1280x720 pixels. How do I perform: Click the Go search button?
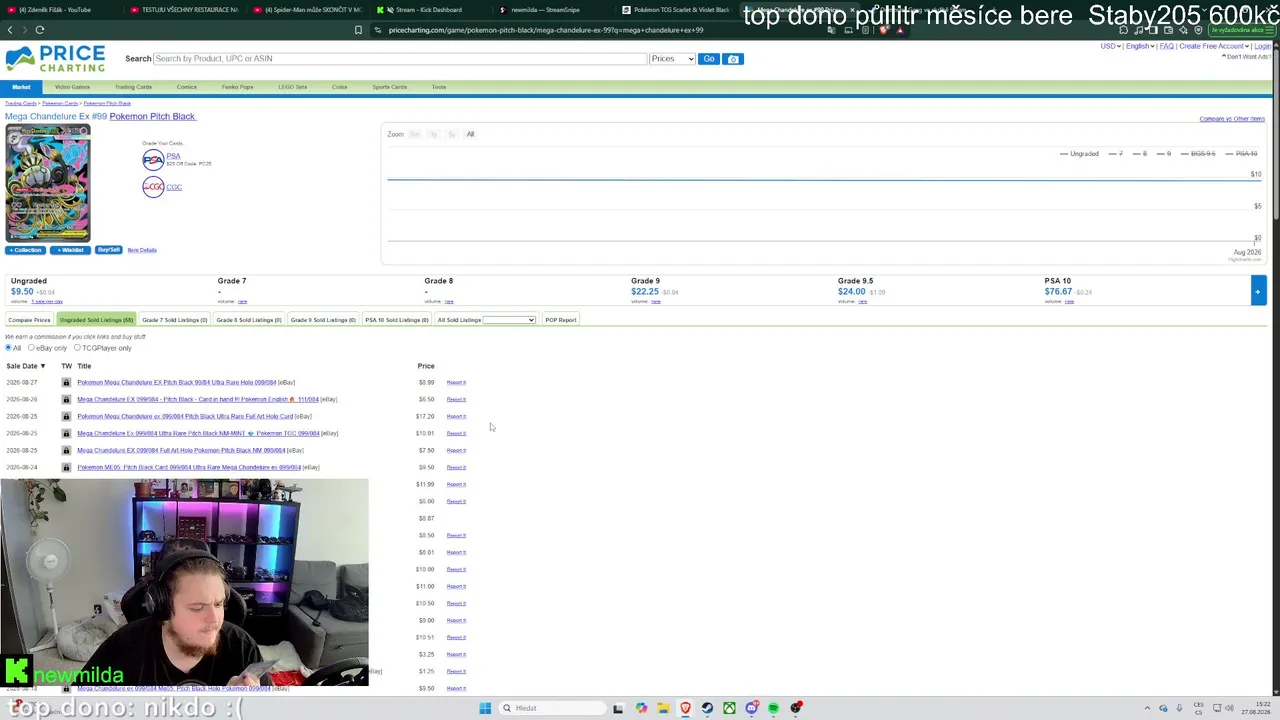tap(709, 59)
